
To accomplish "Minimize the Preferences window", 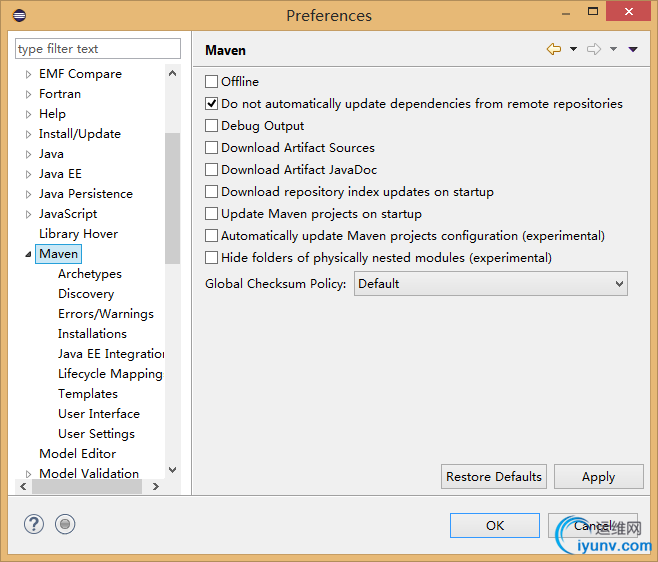I will [x=566, y=13].
